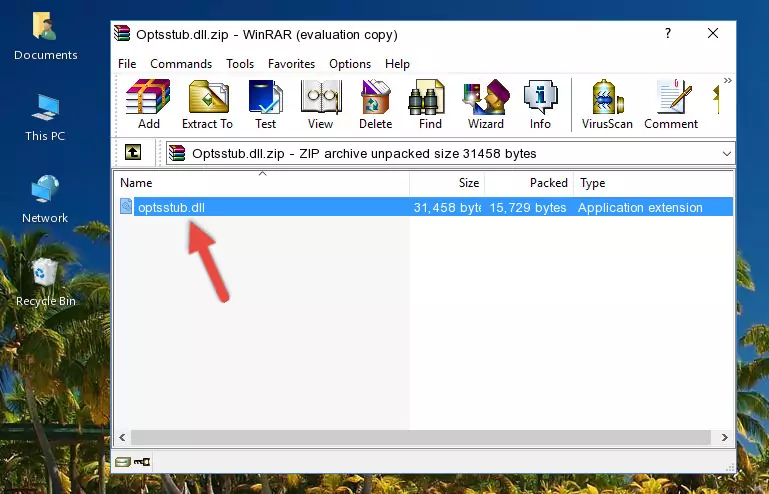This screenshot has width=769, height=494.
Task: Run the Test archive tool
Action: coord(265,104)
